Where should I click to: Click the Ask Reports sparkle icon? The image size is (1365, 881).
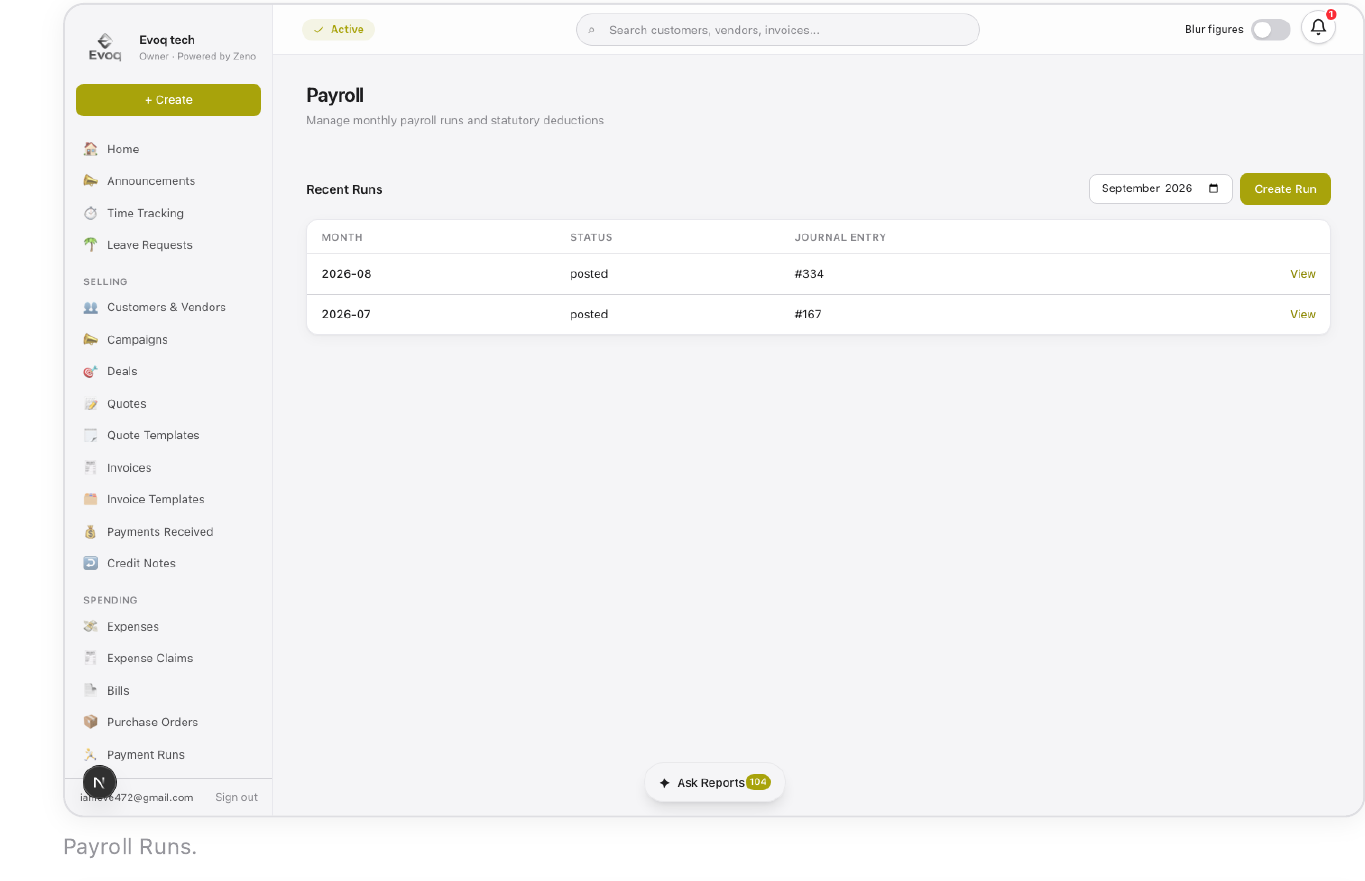tap(665, 783)
